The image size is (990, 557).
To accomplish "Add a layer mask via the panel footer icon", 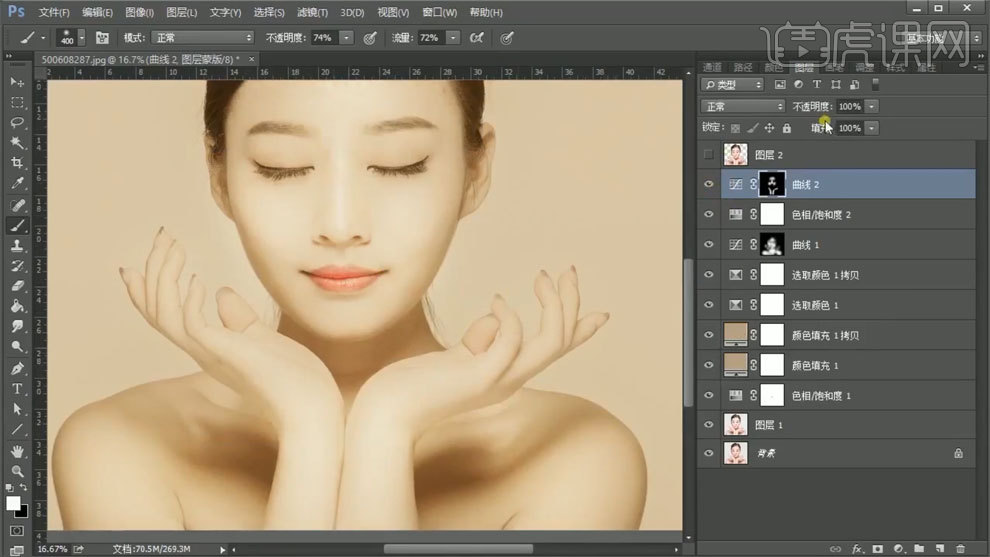I will click(877, 549).
